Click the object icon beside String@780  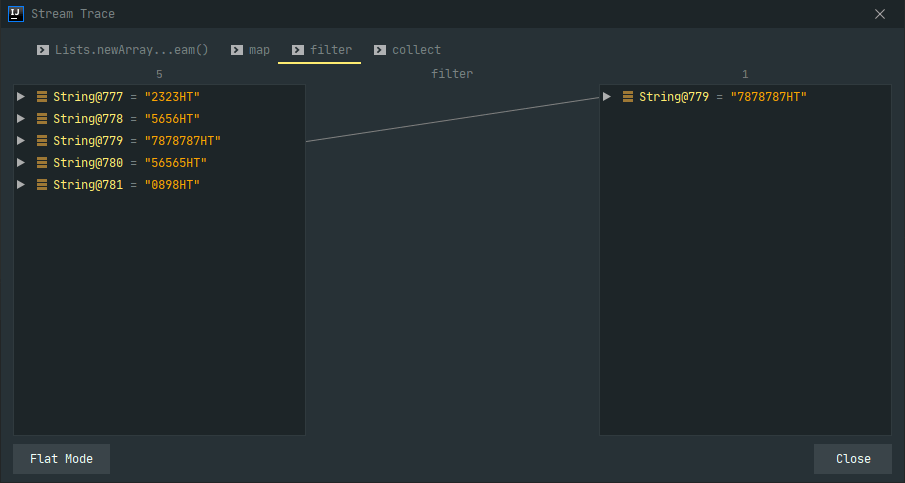[x=42, y=163]
